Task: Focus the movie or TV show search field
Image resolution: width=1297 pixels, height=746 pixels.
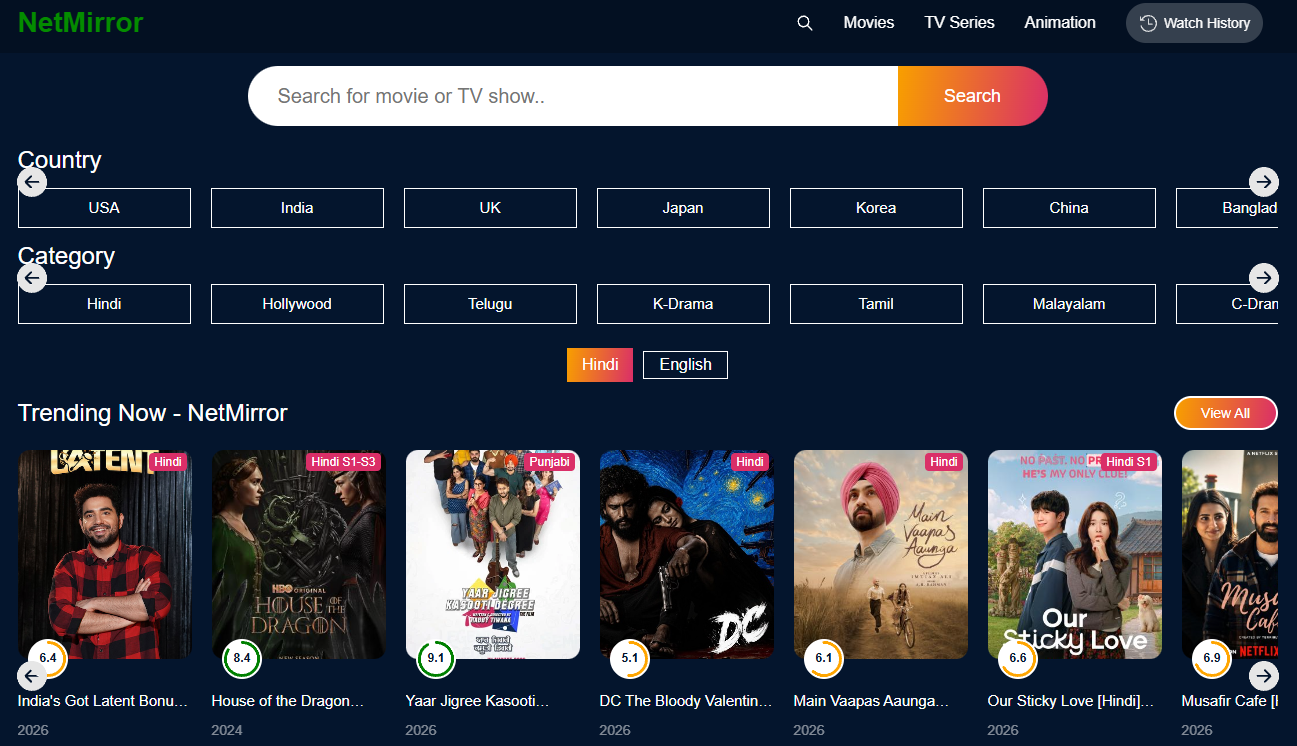Action: [x=573, y=96]
